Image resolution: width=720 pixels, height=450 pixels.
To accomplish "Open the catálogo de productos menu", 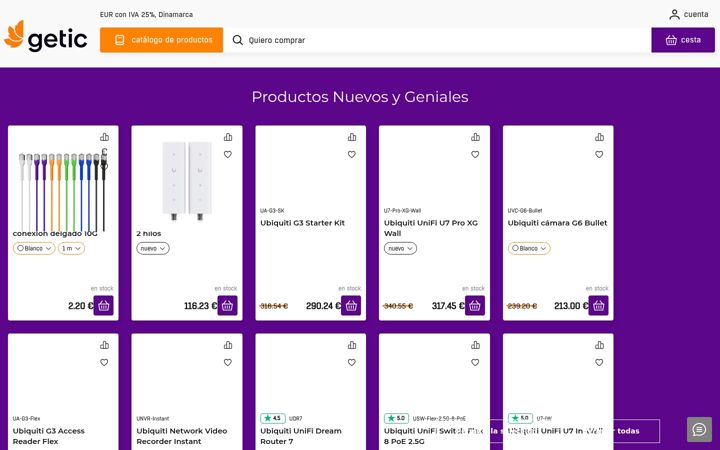I will click(x=161, y=40).
